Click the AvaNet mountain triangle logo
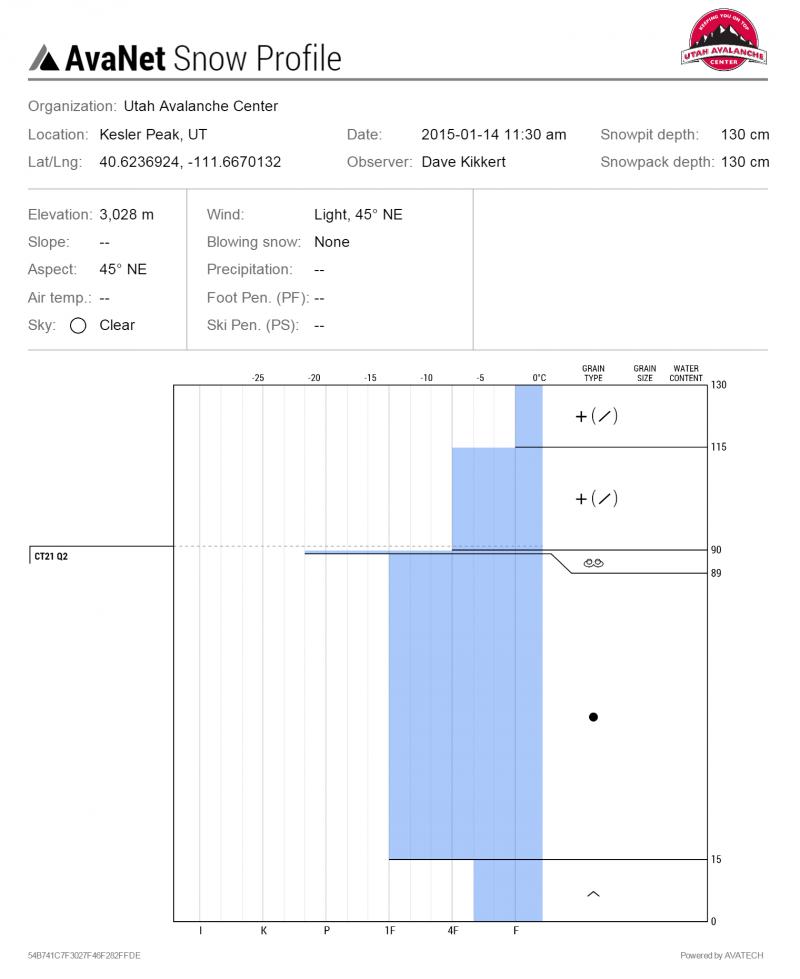The width and height of the screenshot is (800, 979). point(44,57)
